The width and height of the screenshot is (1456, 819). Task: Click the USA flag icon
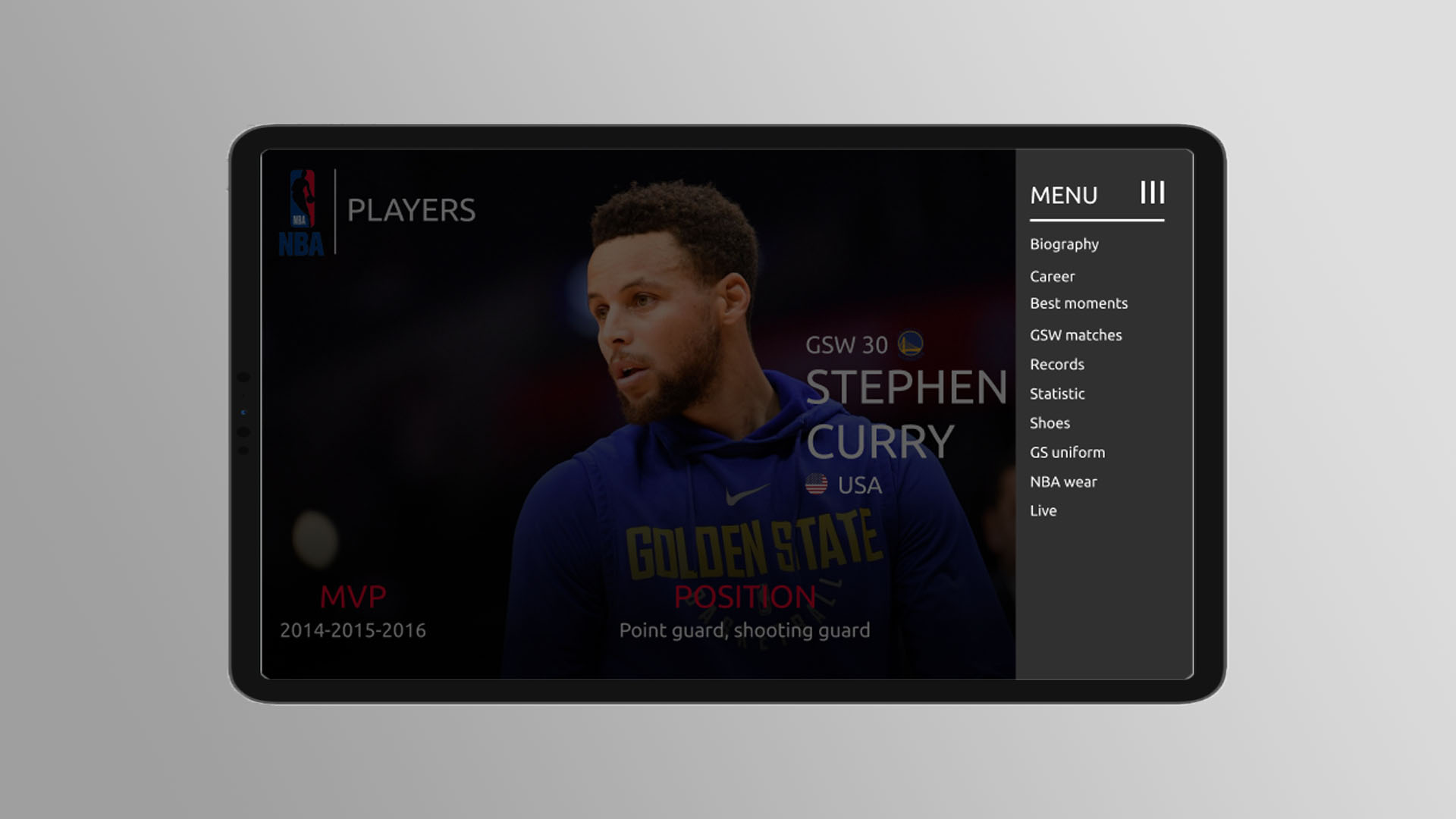tap(816, 484)
